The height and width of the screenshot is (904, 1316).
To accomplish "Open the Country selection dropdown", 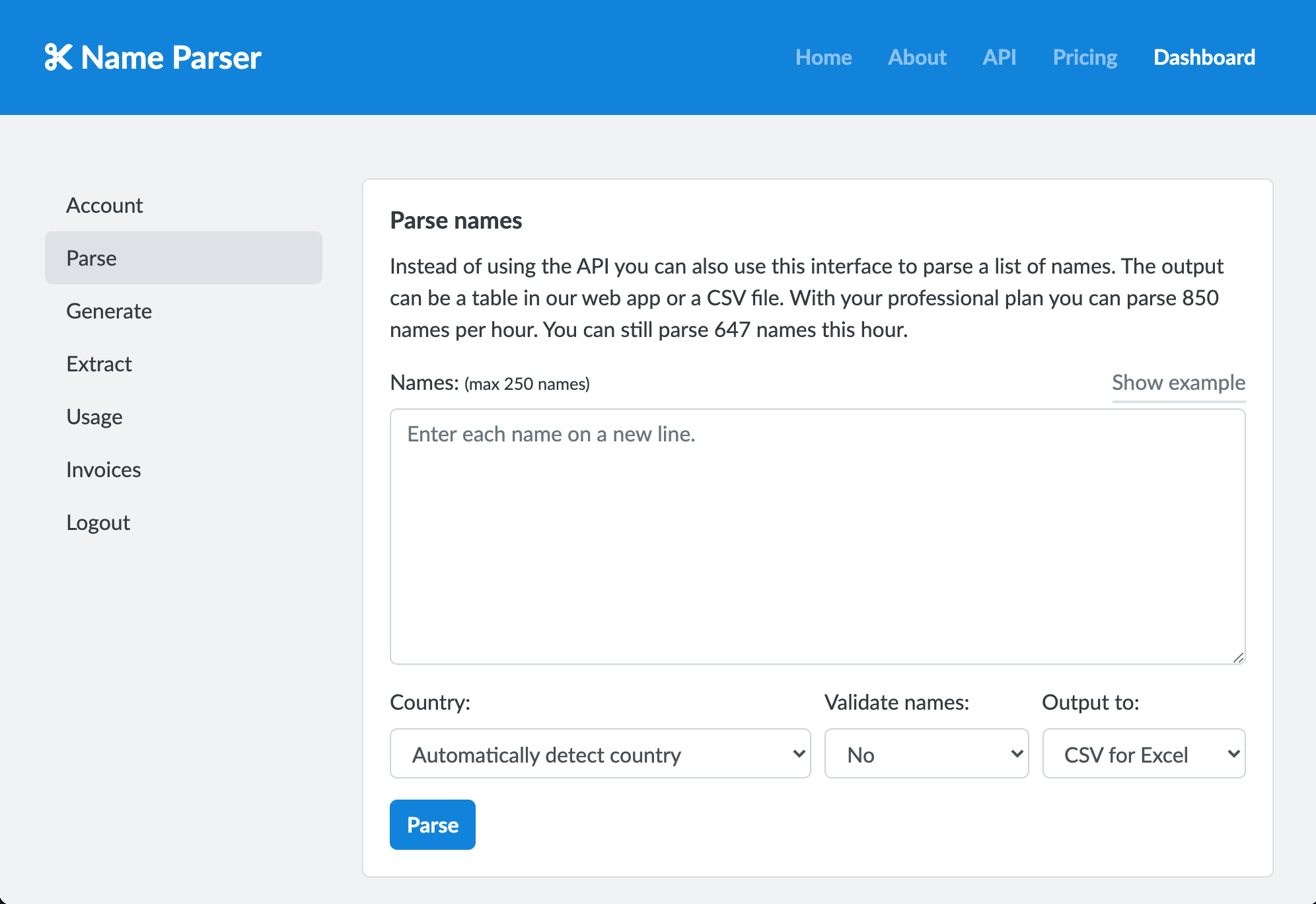I will 599,753.
